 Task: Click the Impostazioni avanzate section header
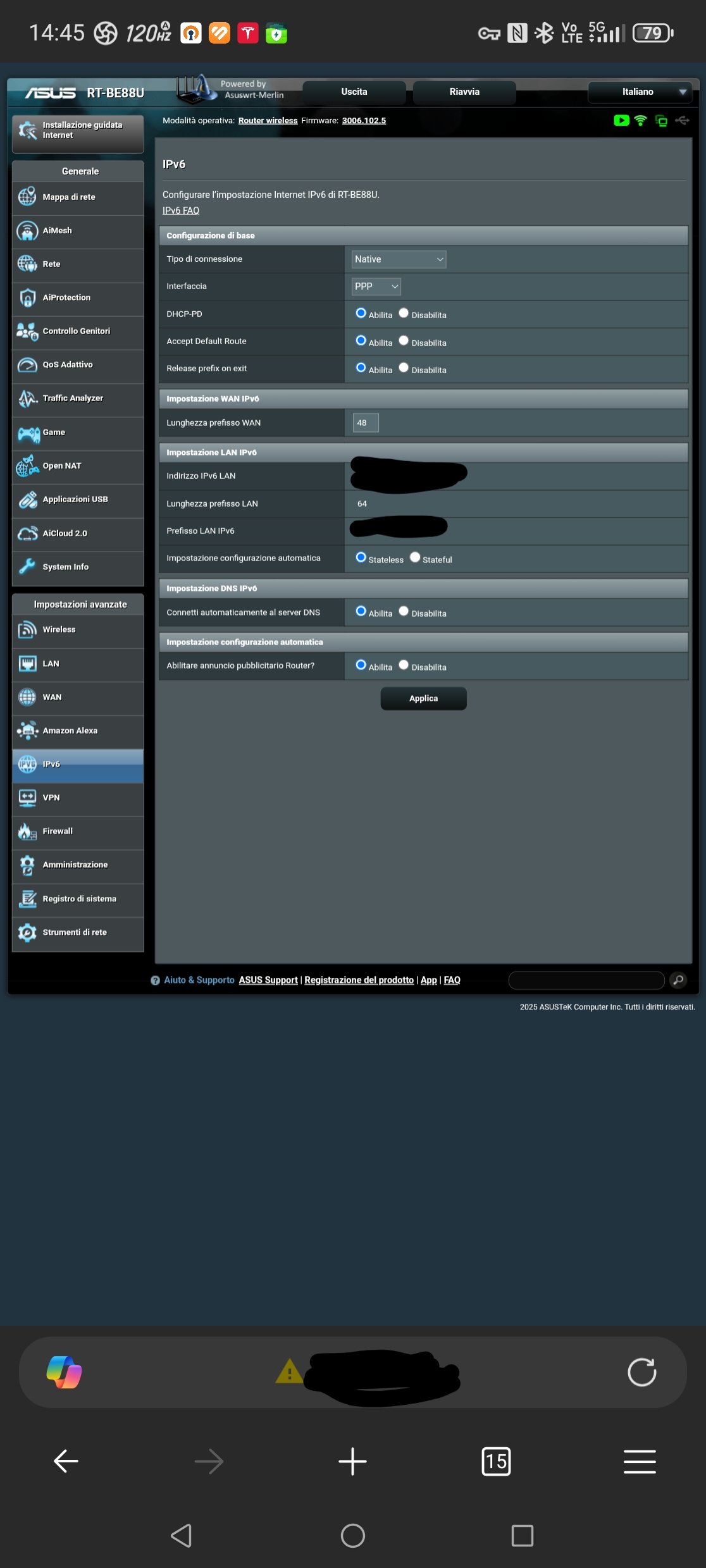click(78, 605)
